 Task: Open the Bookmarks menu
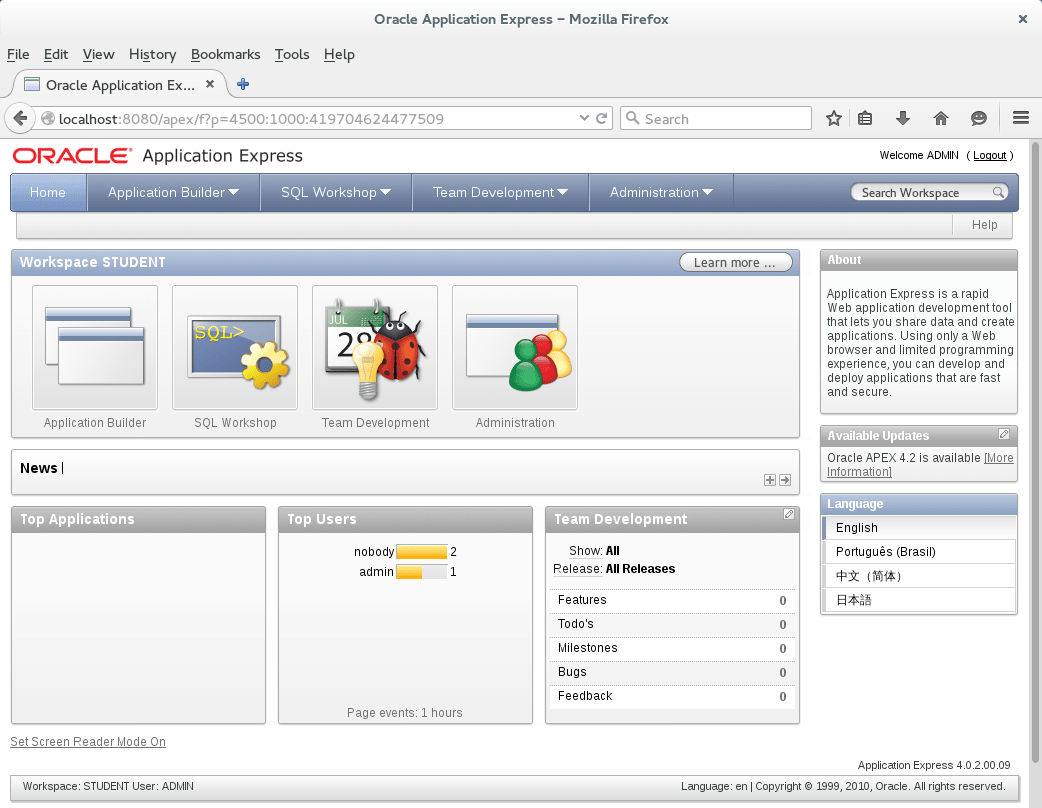pyautogui.click(x=225, y=54)
